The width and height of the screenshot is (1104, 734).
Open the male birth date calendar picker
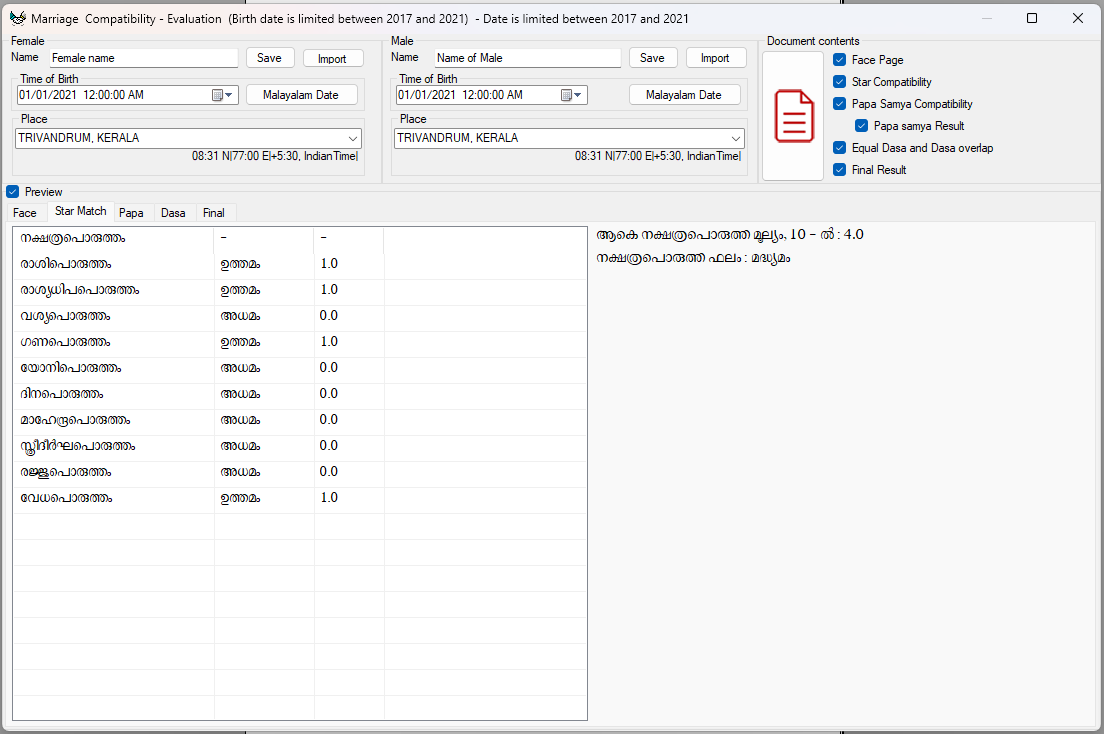(x=566, y=96)
